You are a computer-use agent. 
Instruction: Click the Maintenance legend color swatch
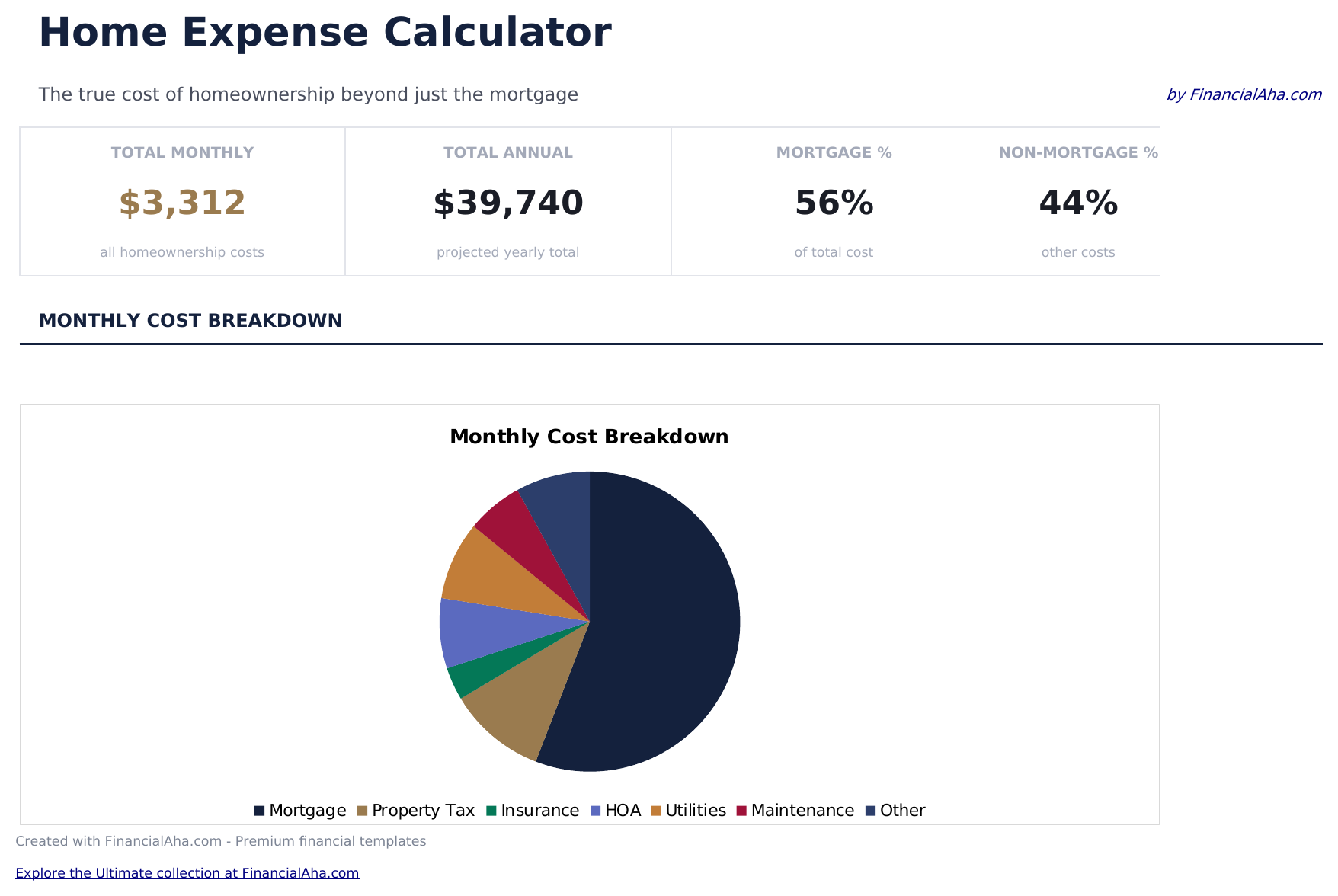click(x=741, y=811)
